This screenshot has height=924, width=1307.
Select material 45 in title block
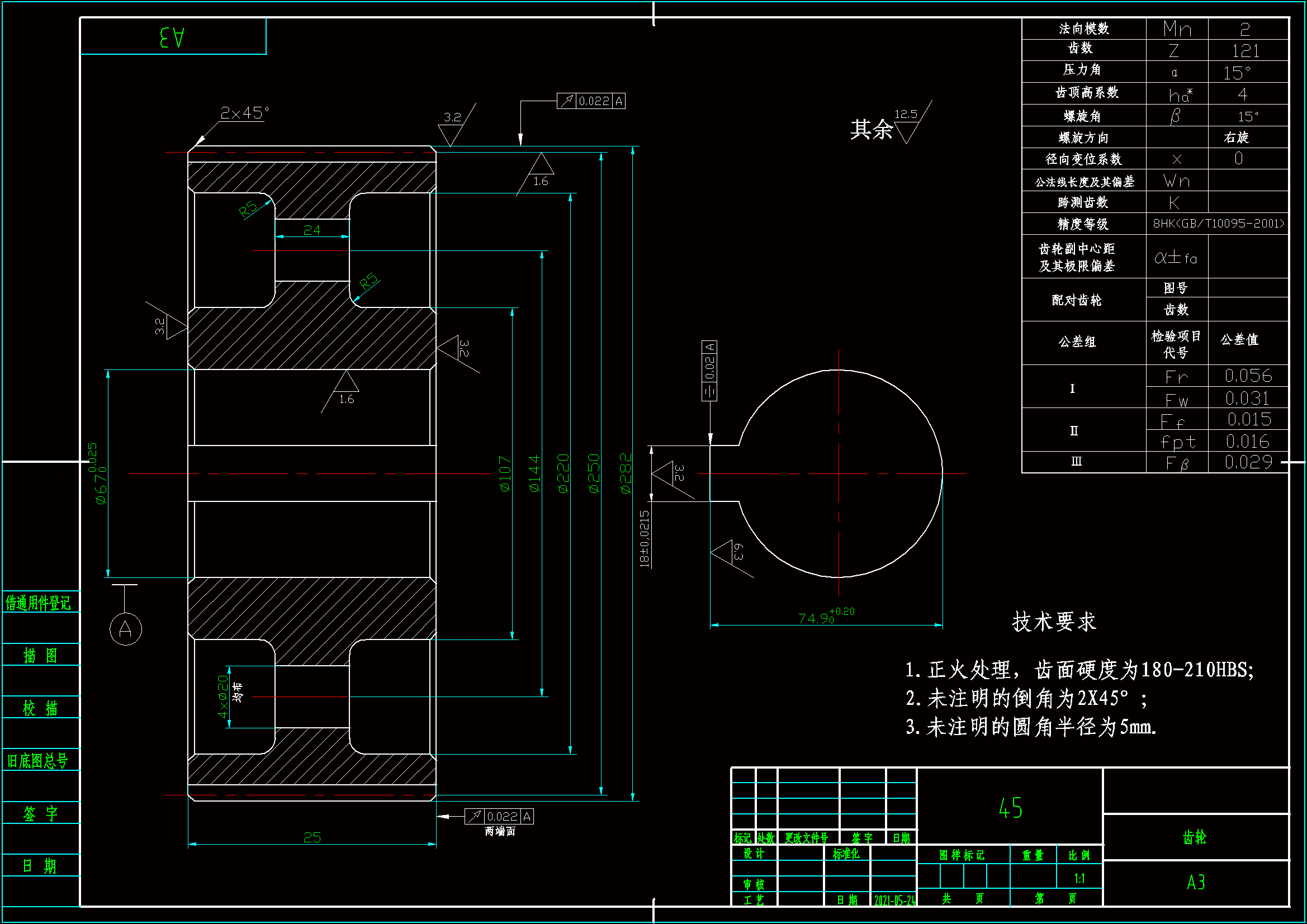point(1010,808)
